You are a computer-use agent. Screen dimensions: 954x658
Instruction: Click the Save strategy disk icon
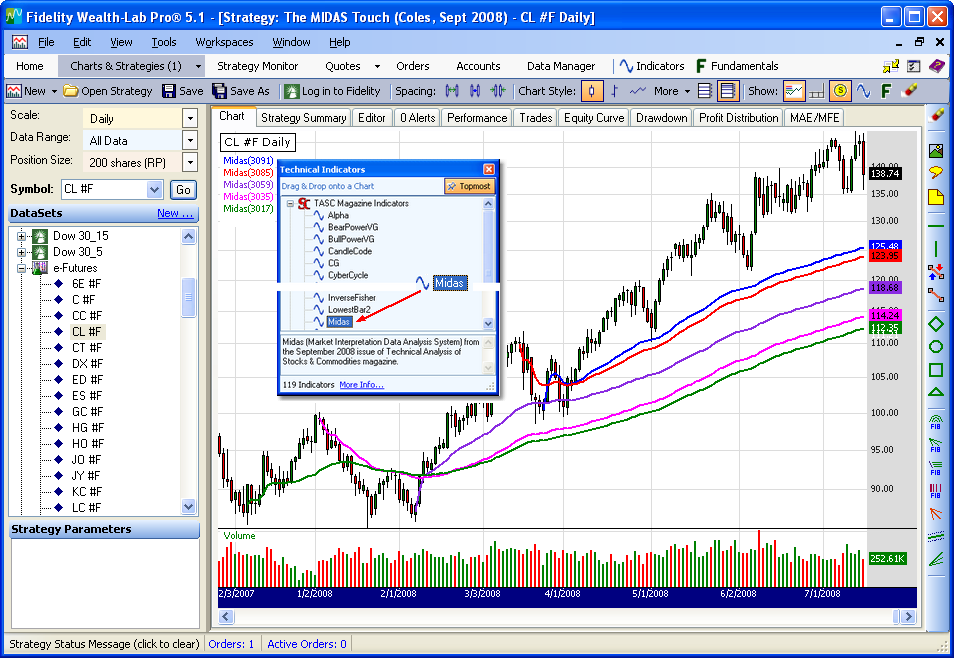167,91
